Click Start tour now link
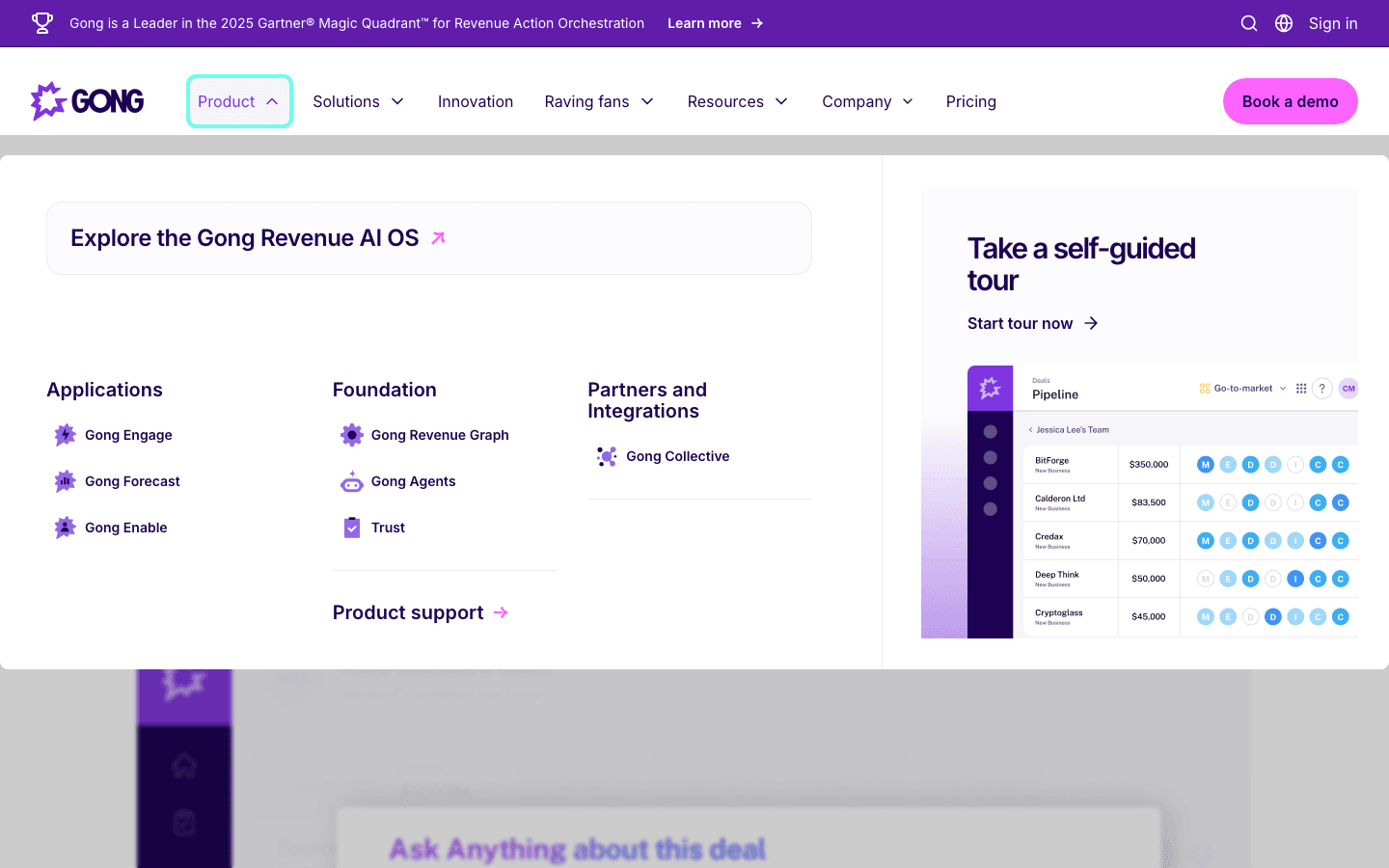Image resolution: width=1389 pixels, height=868 pixels. [x=1032, y=323]
